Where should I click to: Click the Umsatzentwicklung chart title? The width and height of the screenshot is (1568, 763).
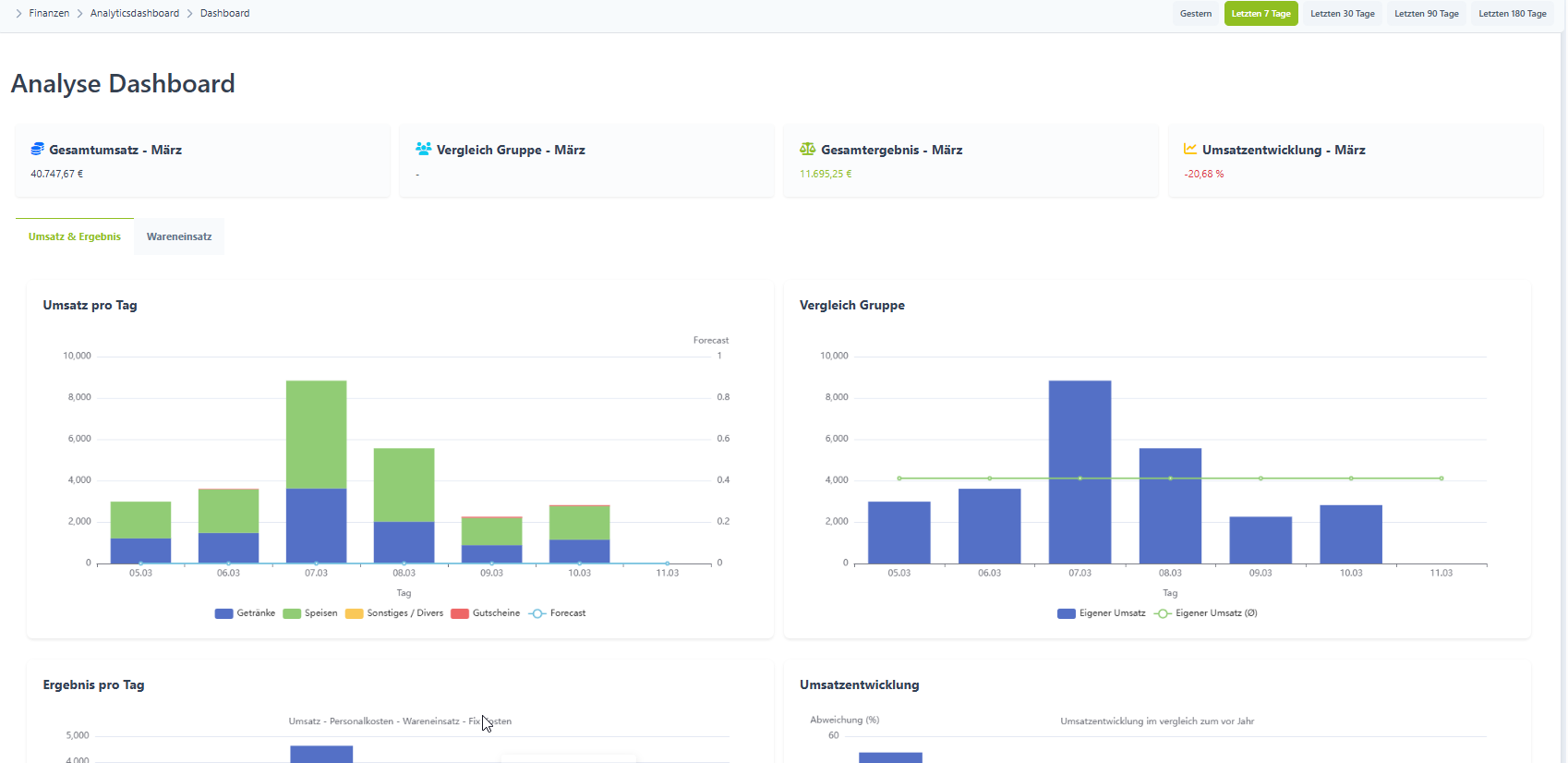coord(859,684)
